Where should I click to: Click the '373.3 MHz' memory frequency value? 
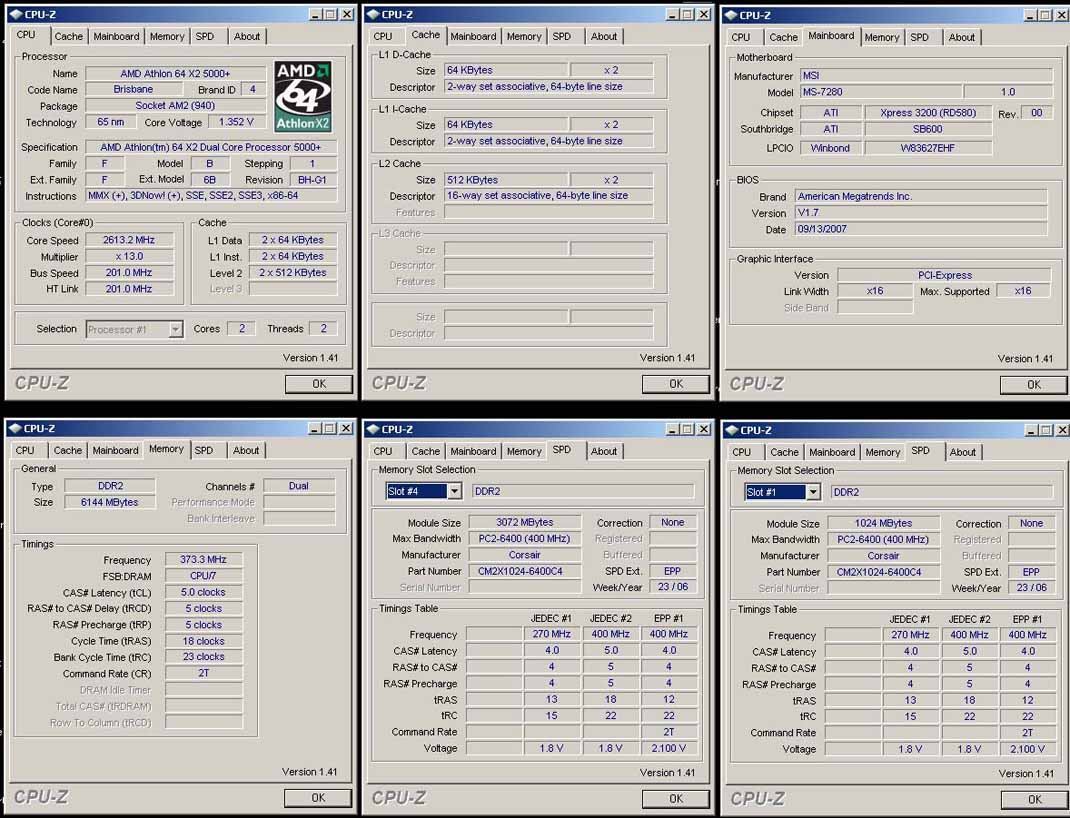pos(203,559)
